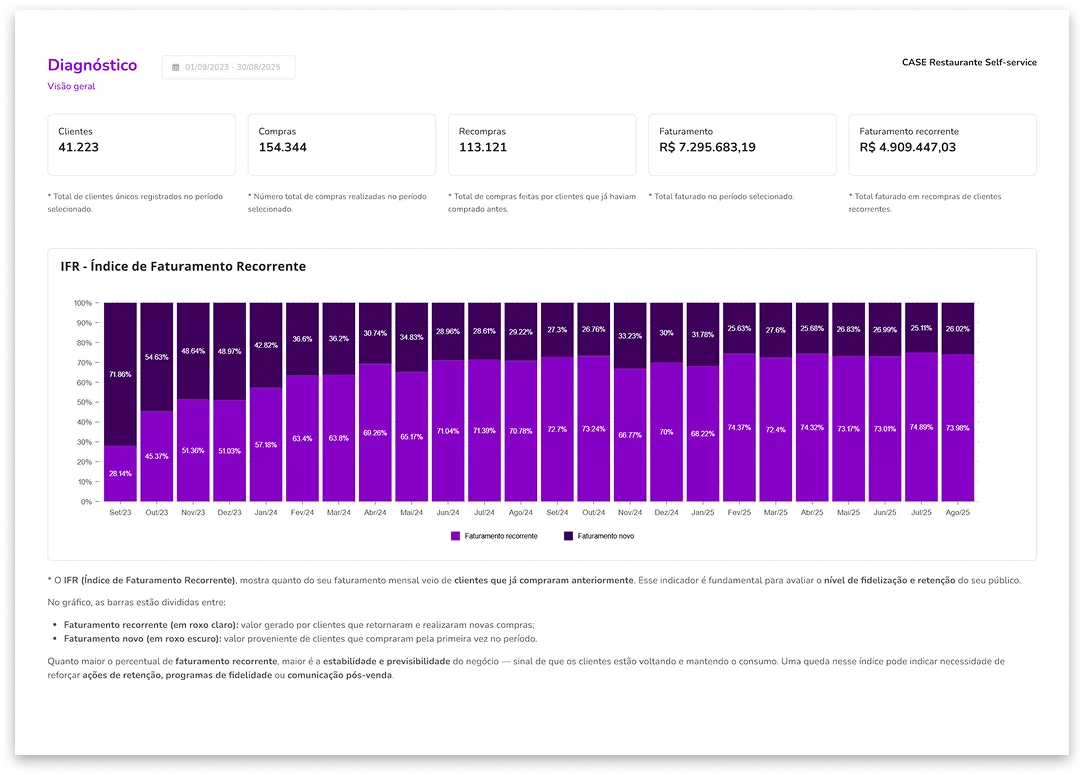Image resolution: width=1084 pixels, height=775 pixels.
Task: Open the 01/09/2023 - 30/08/2025 date range picker
Action: click(229, 67)
